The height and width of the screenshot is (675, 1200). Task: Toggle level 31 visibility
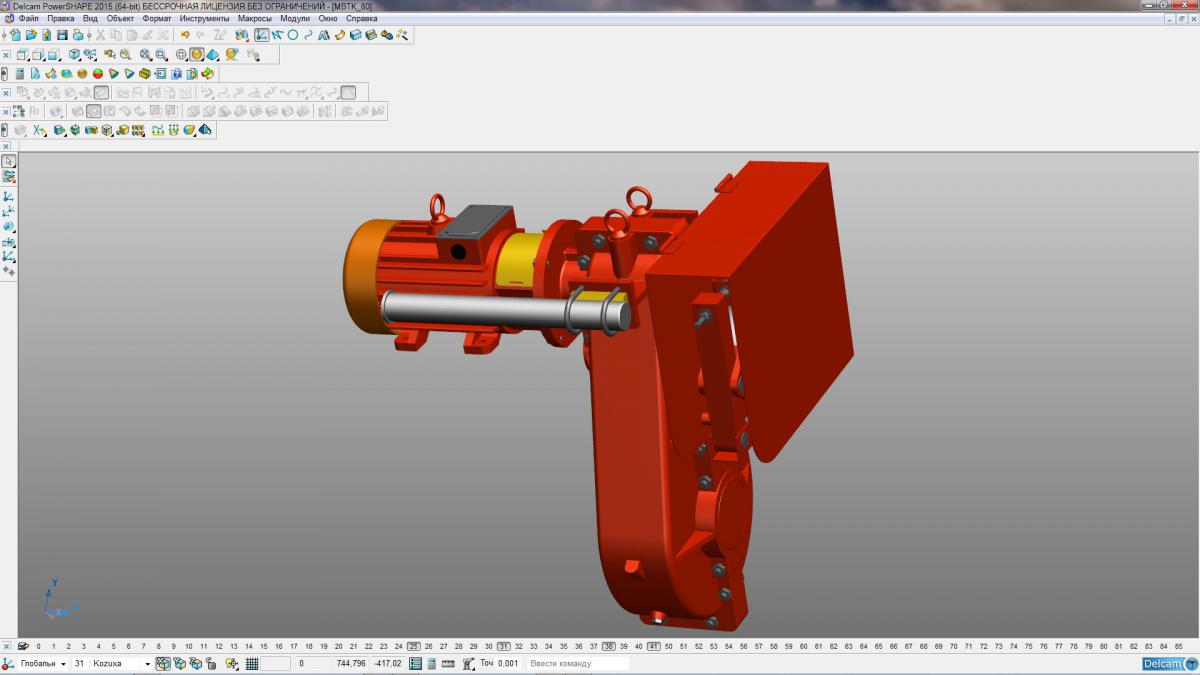504,646
